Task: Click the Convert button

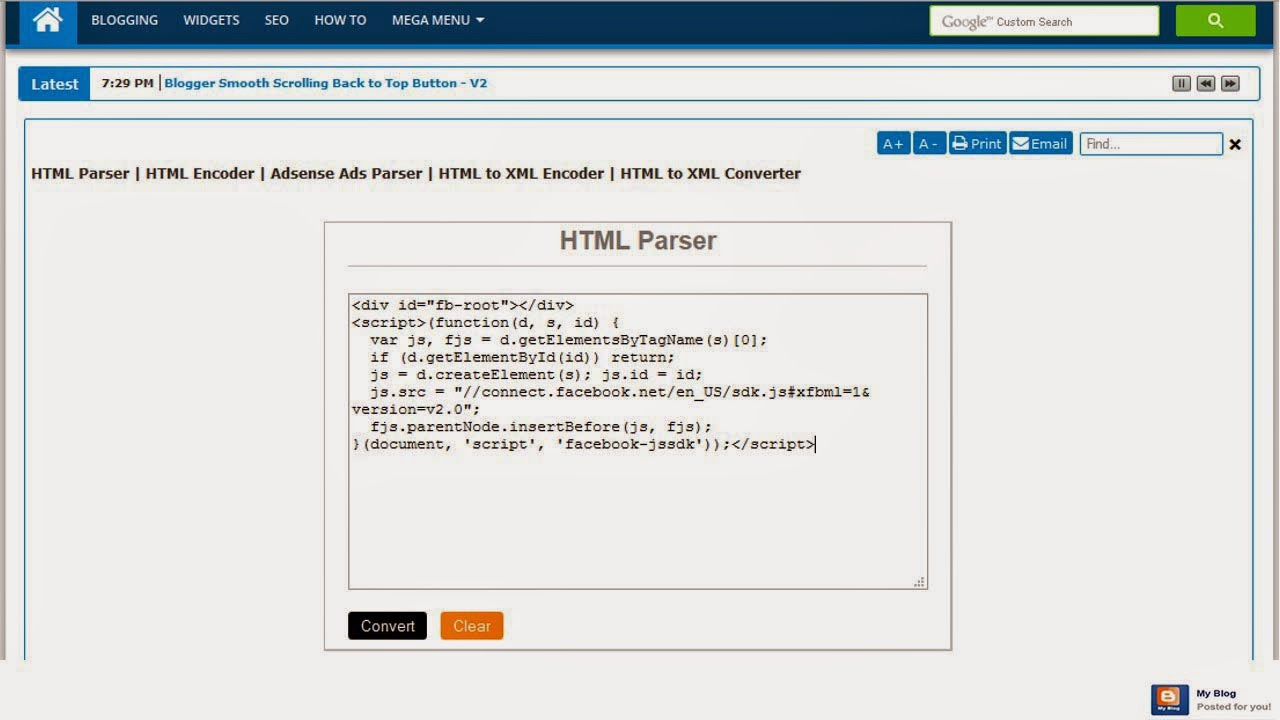Action: coord(387,626)
